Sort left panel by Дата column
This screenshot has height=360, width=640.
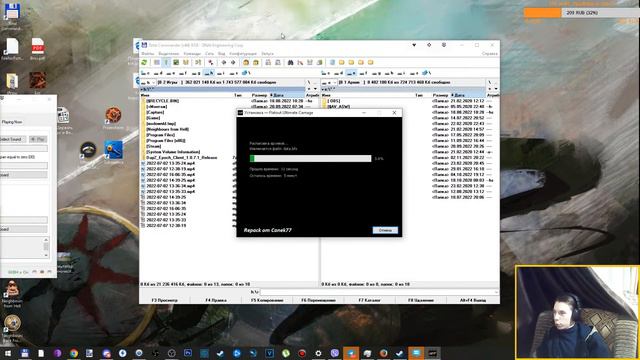click(x=287, y=95)
